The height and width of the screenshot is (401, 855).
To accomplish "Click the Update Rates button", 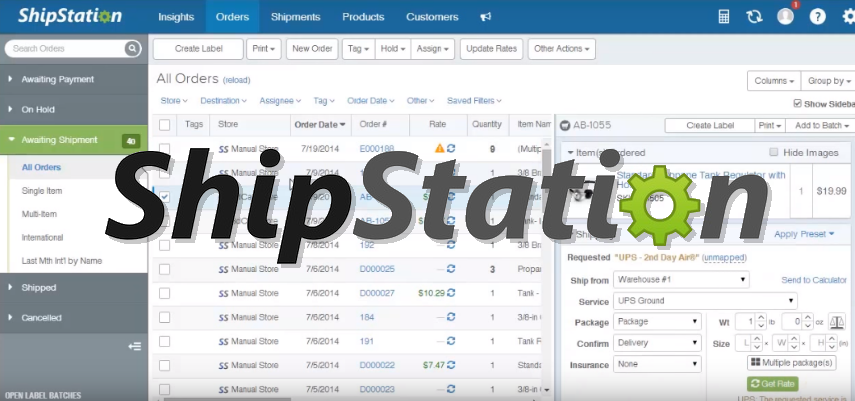I will (491, 49).
